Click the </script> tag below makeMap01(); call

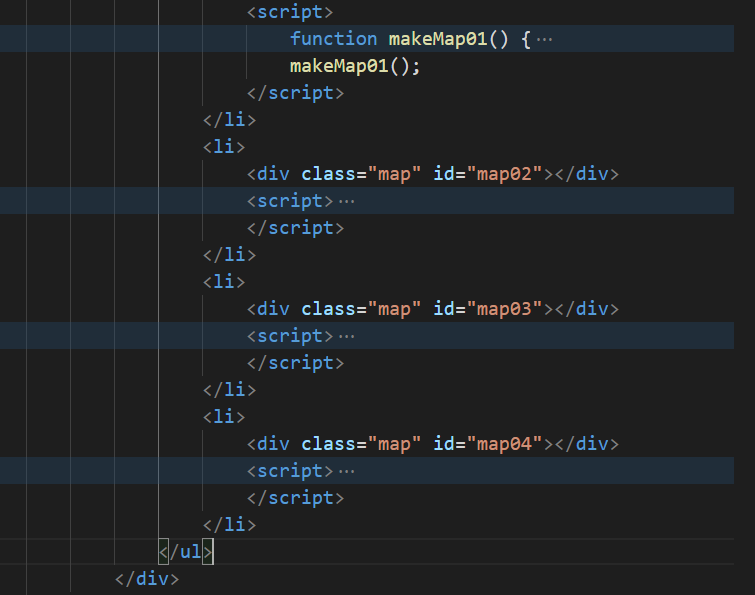click(295, 93)
